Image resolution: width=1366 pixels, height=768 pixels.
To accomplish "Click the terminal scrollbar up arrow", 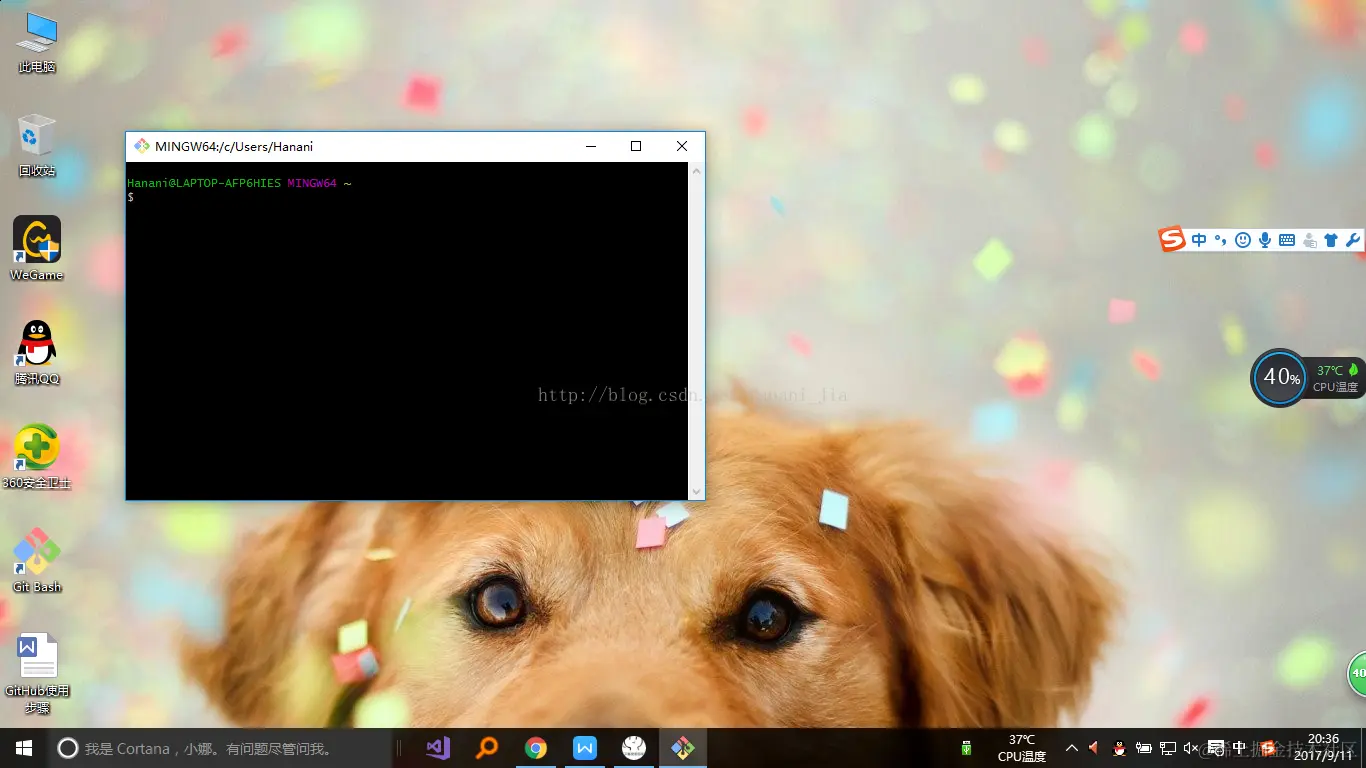I will pyautogui.click(x=697, y=170).
